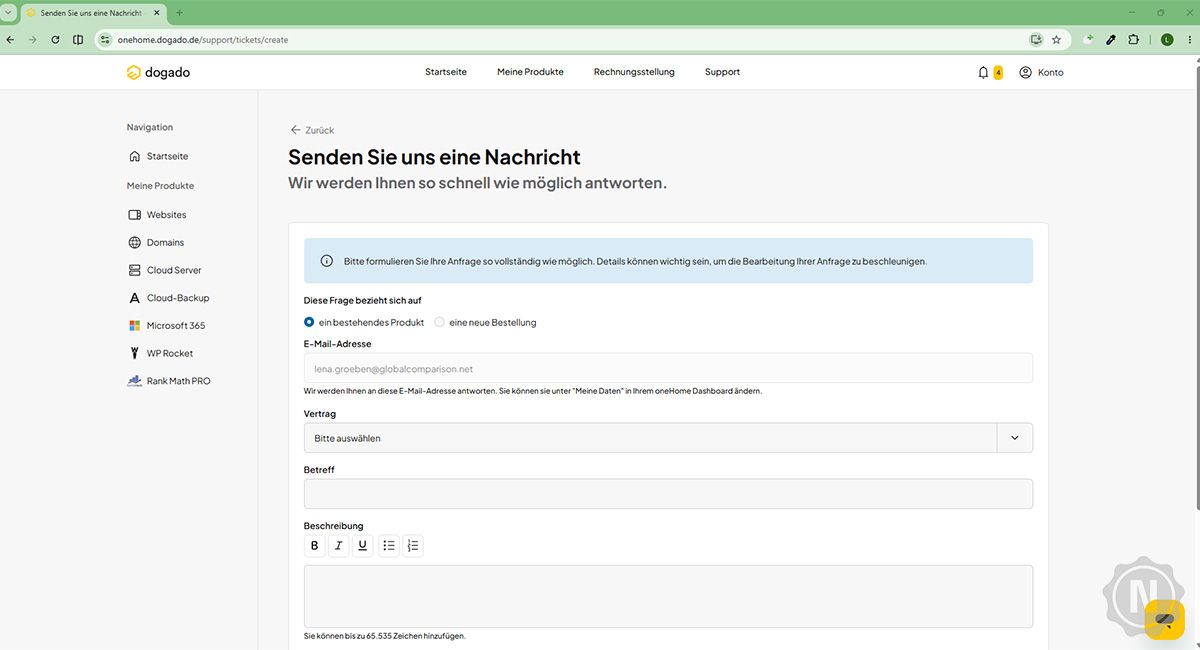
Task: Click the info icon in blue notice
Action: pos(326,261)
